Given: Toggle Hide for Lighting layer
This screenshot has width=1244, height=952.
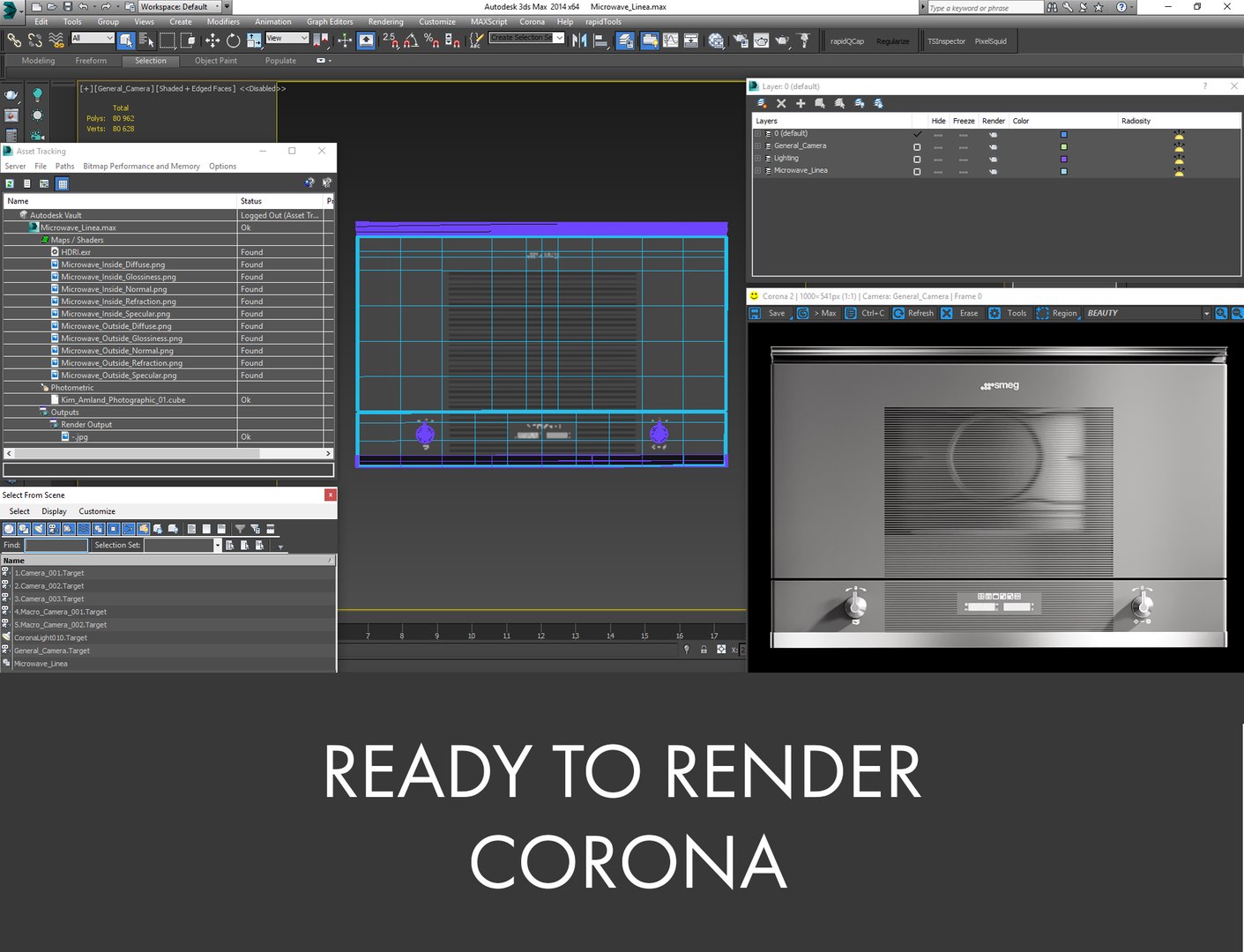Looking at the screenshot, I should coord(938,159).
